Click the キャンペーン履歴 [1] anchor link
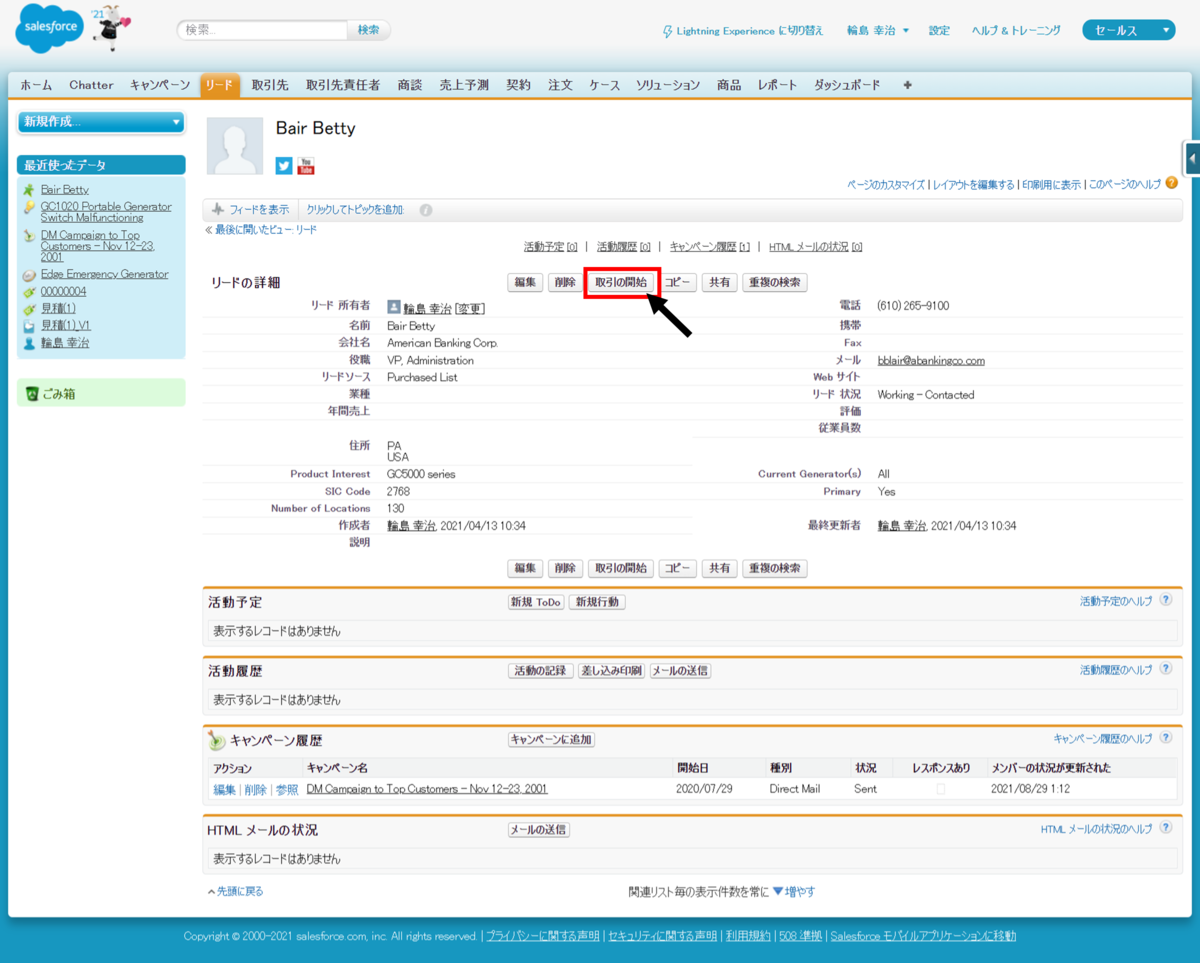The height and width of the screenshot is (963, 1200). (x=709, y=247)
